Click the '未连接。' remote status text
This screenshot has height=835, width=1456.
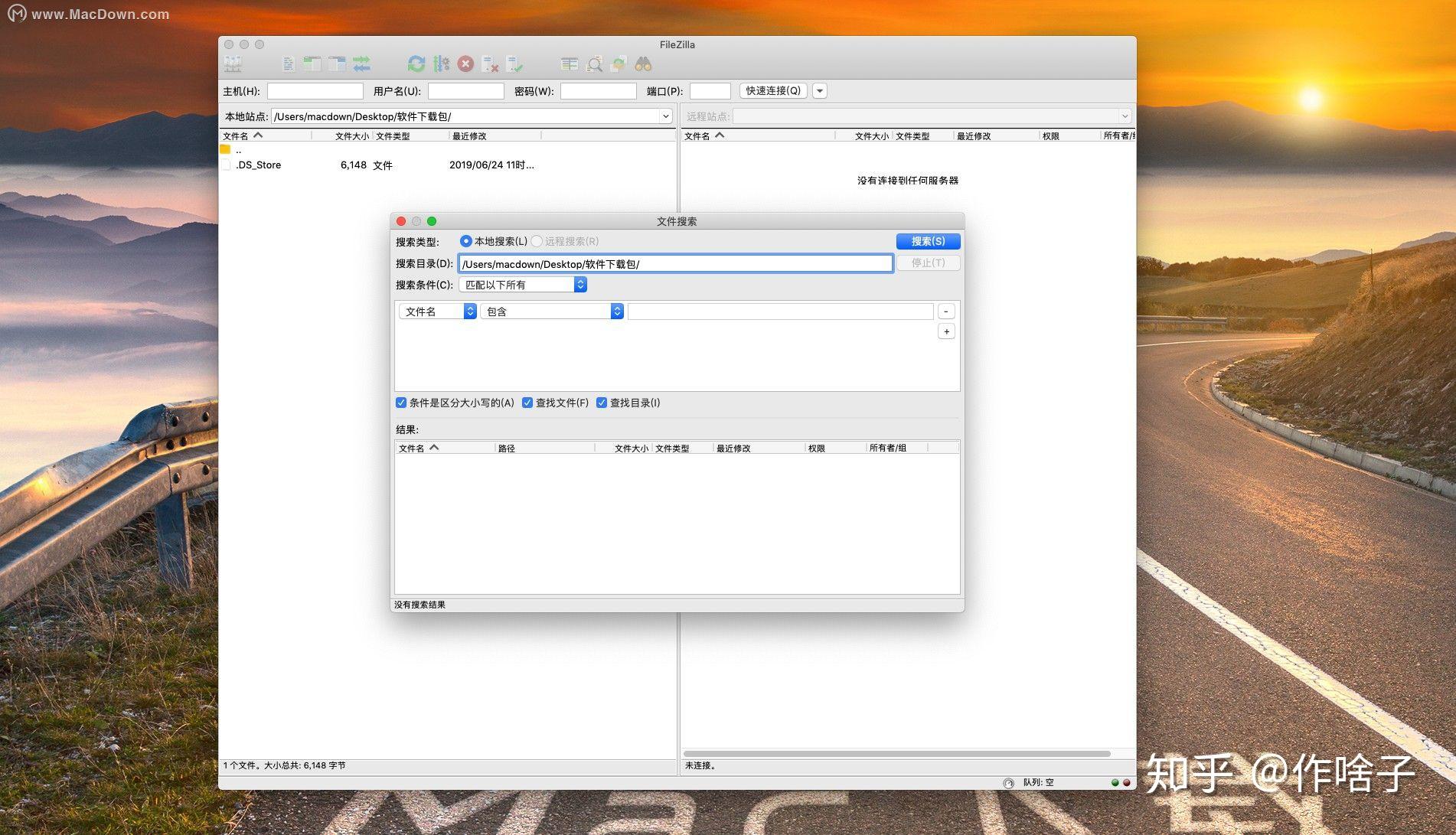(x=700, y=765)
